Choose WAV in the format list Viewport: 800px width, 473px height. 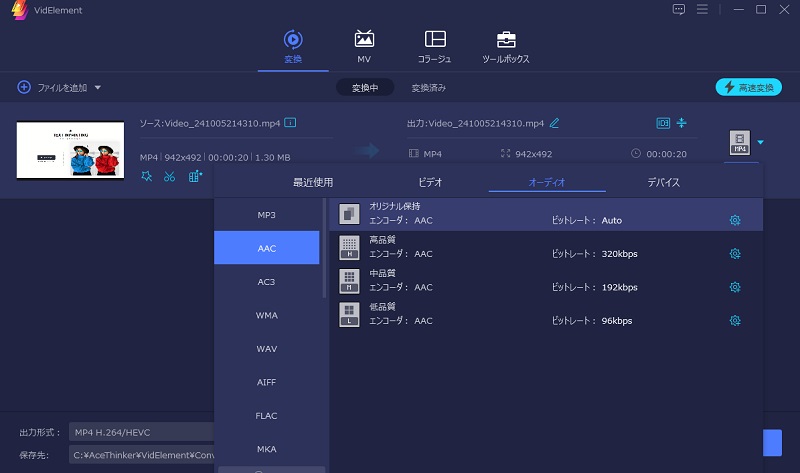click(266, 348)
